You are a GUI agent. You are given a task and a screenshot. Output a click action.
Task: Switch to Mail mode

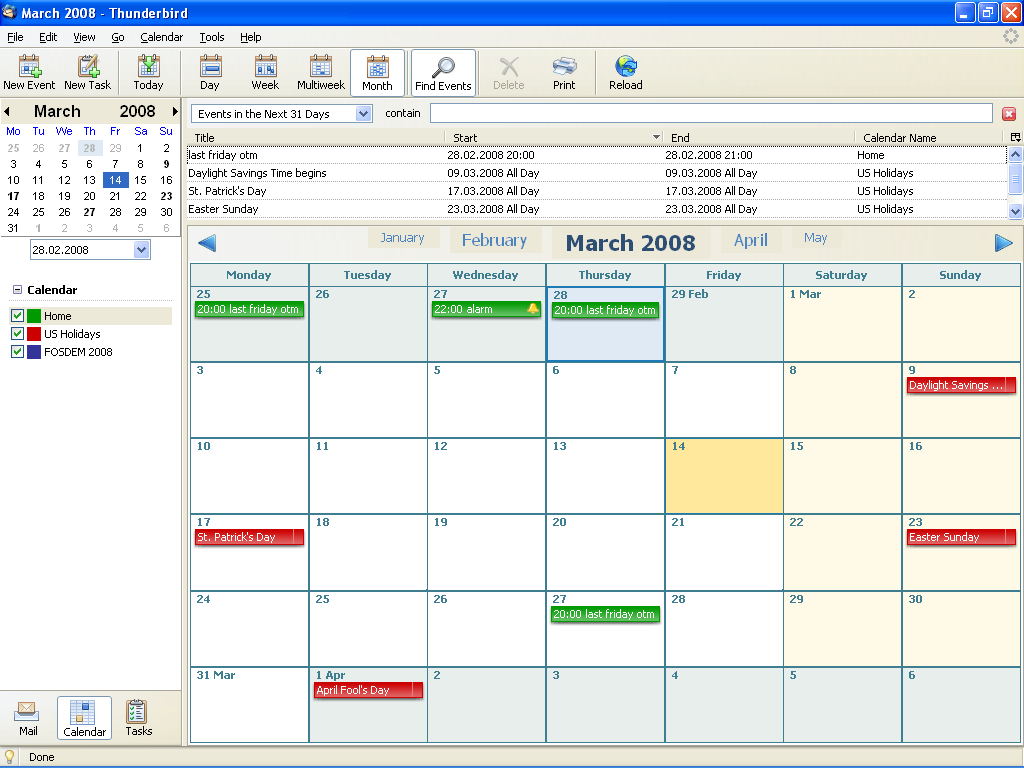point(27,718)
